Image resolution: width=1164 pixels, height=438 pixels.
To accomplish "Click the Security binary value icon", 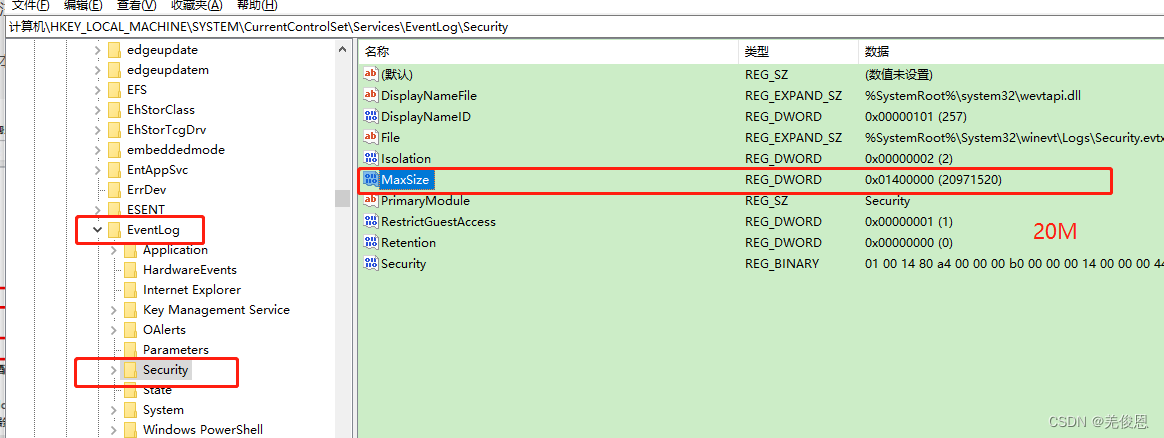I will point(370,264).
